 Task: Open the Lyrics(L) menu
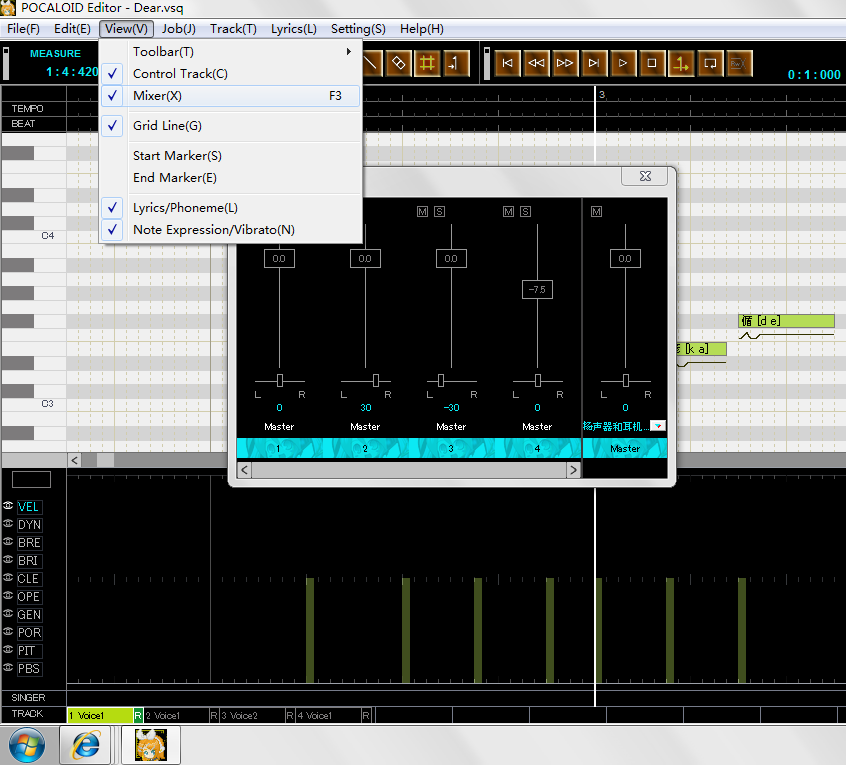tap(294, 29)
